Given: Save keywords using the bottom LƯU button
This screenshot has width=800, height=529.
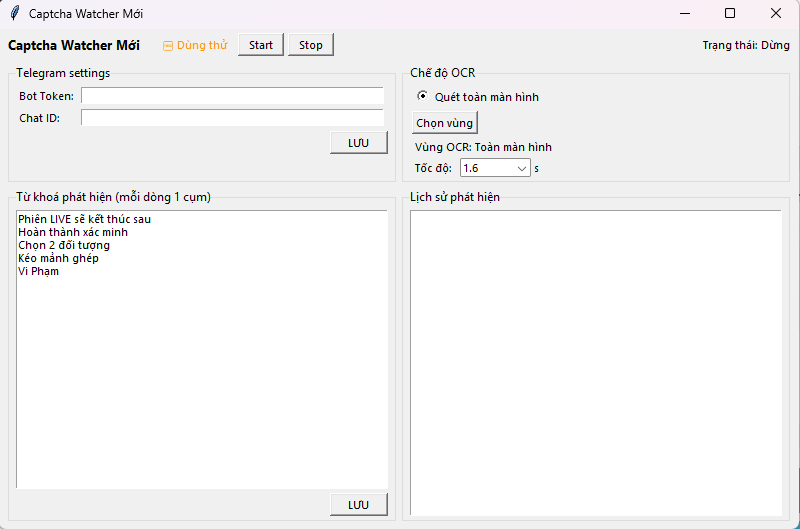Looking at the screenshot, I should [x=359, y=505].
